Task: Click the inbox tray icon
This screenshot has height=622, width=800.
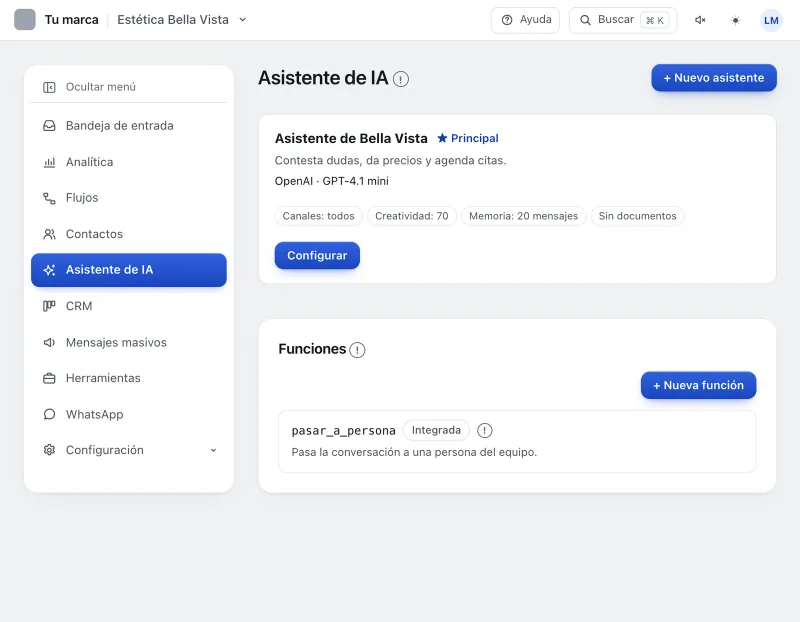Action: click(x=49, y=126)
